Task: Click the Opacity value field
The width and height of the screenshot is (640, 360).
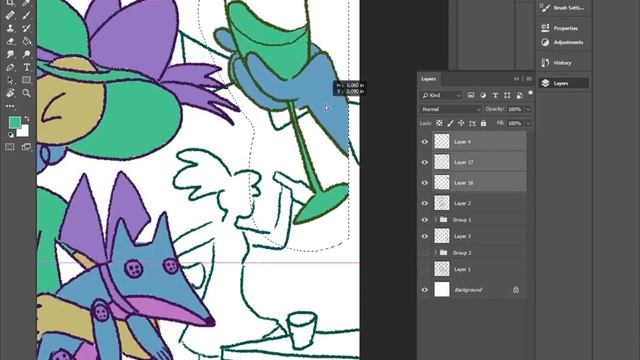Action: pos(515,109)
